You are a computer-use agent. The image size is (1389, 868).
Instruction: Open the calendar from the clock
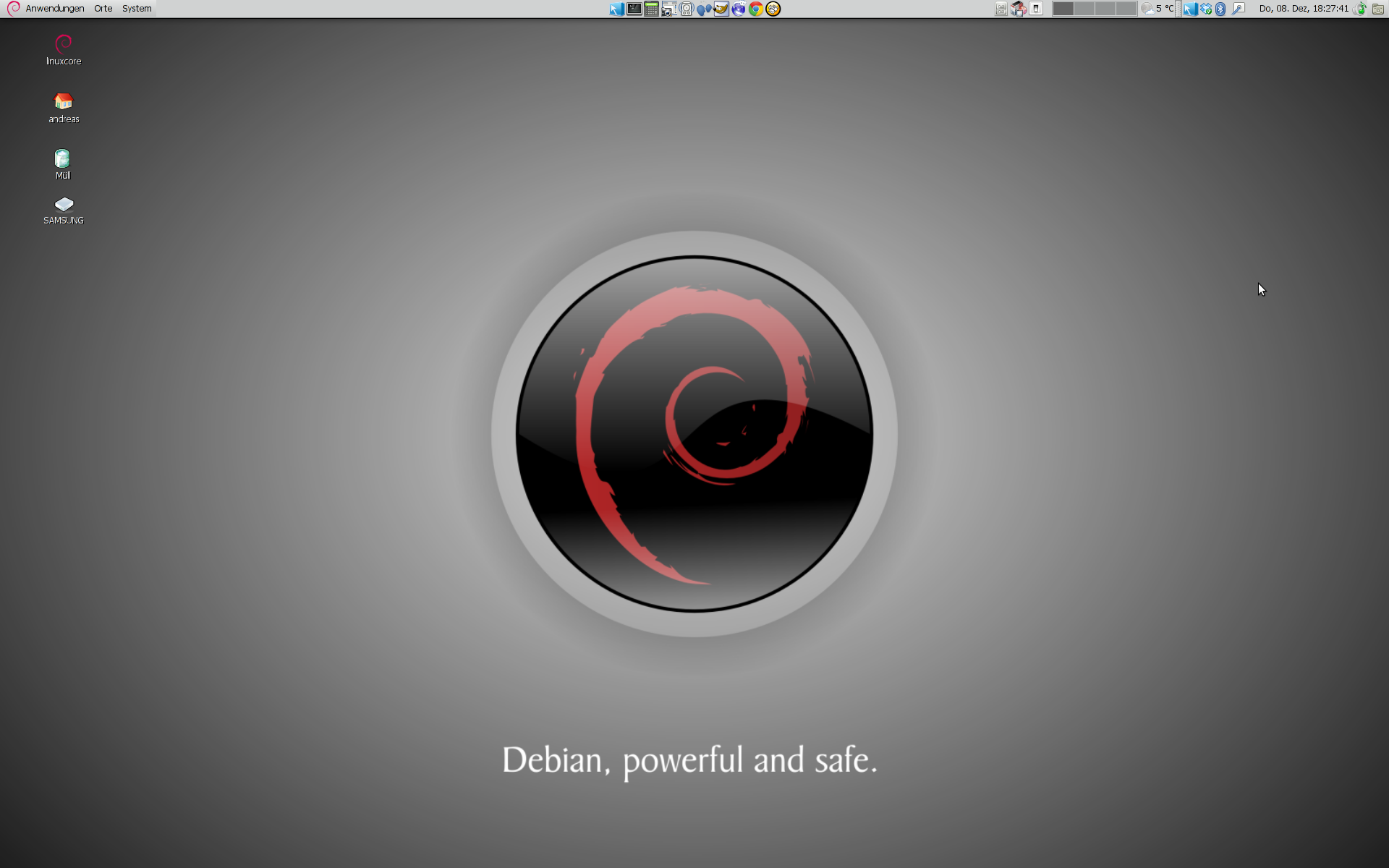point(1304,9)
